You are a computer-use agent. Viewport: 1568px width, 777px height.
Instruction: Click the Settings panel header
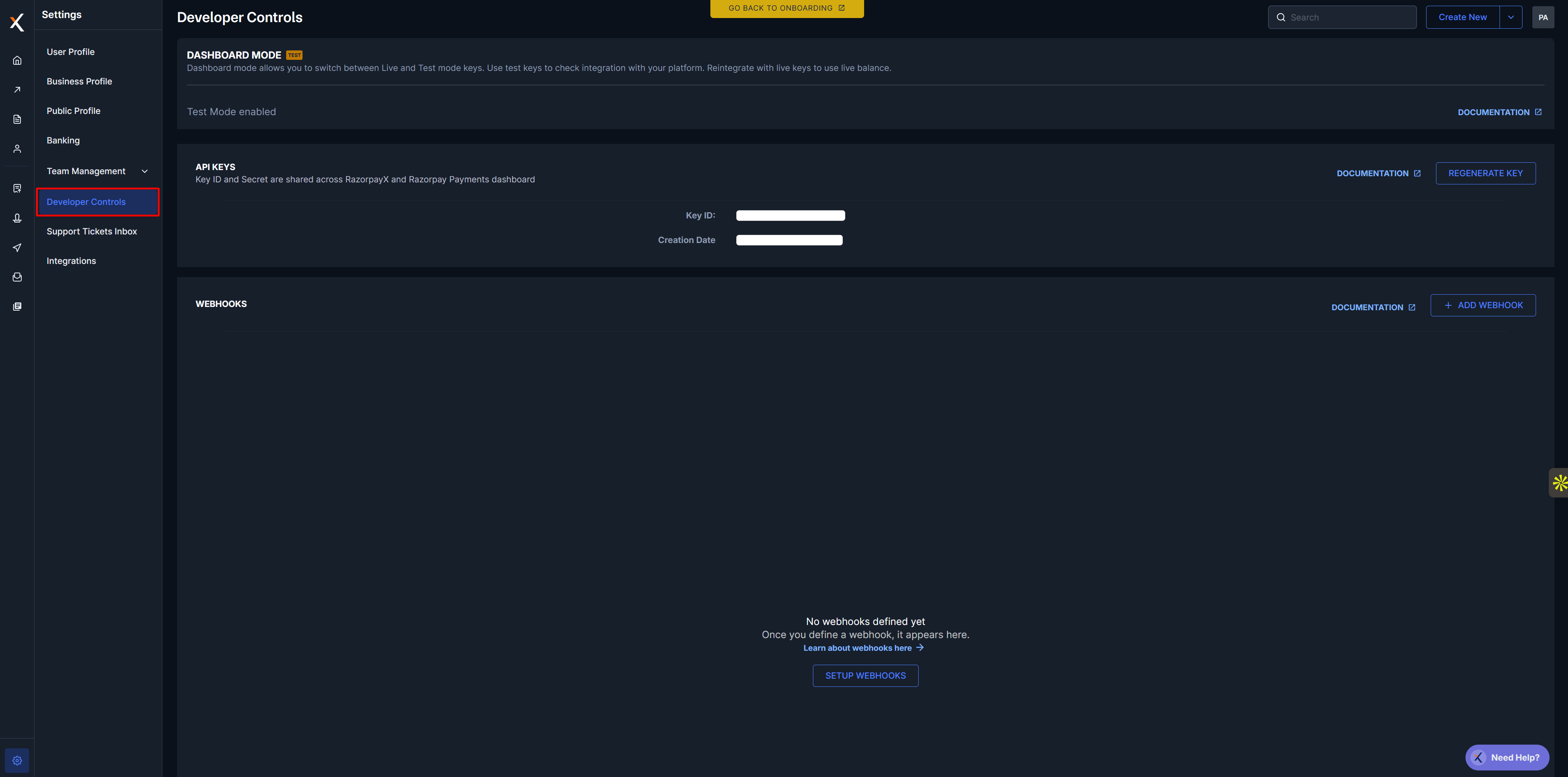(61, 15)
